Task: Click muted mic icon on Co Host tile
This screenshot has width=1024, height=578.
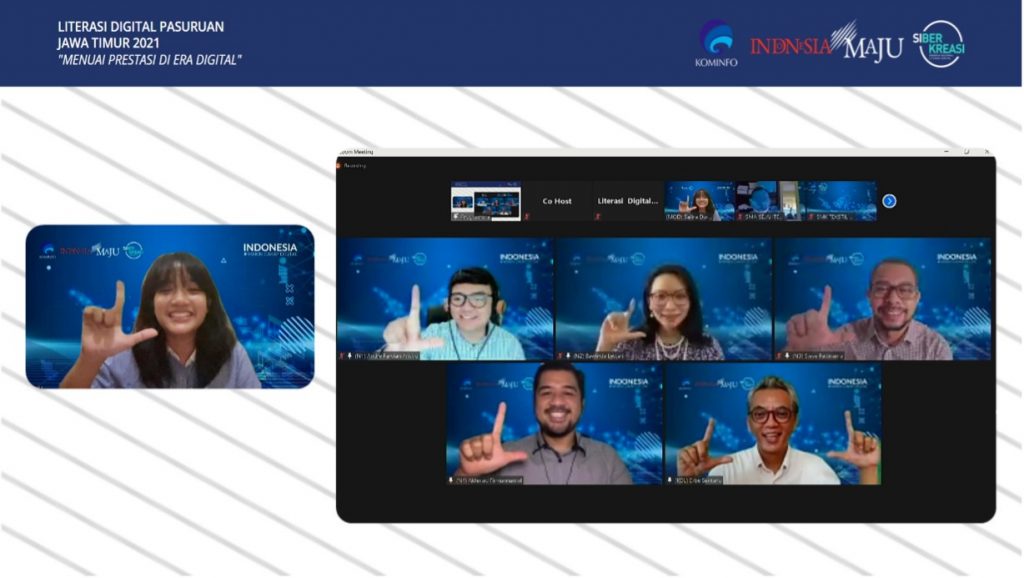Action: [x=527, y=216]
